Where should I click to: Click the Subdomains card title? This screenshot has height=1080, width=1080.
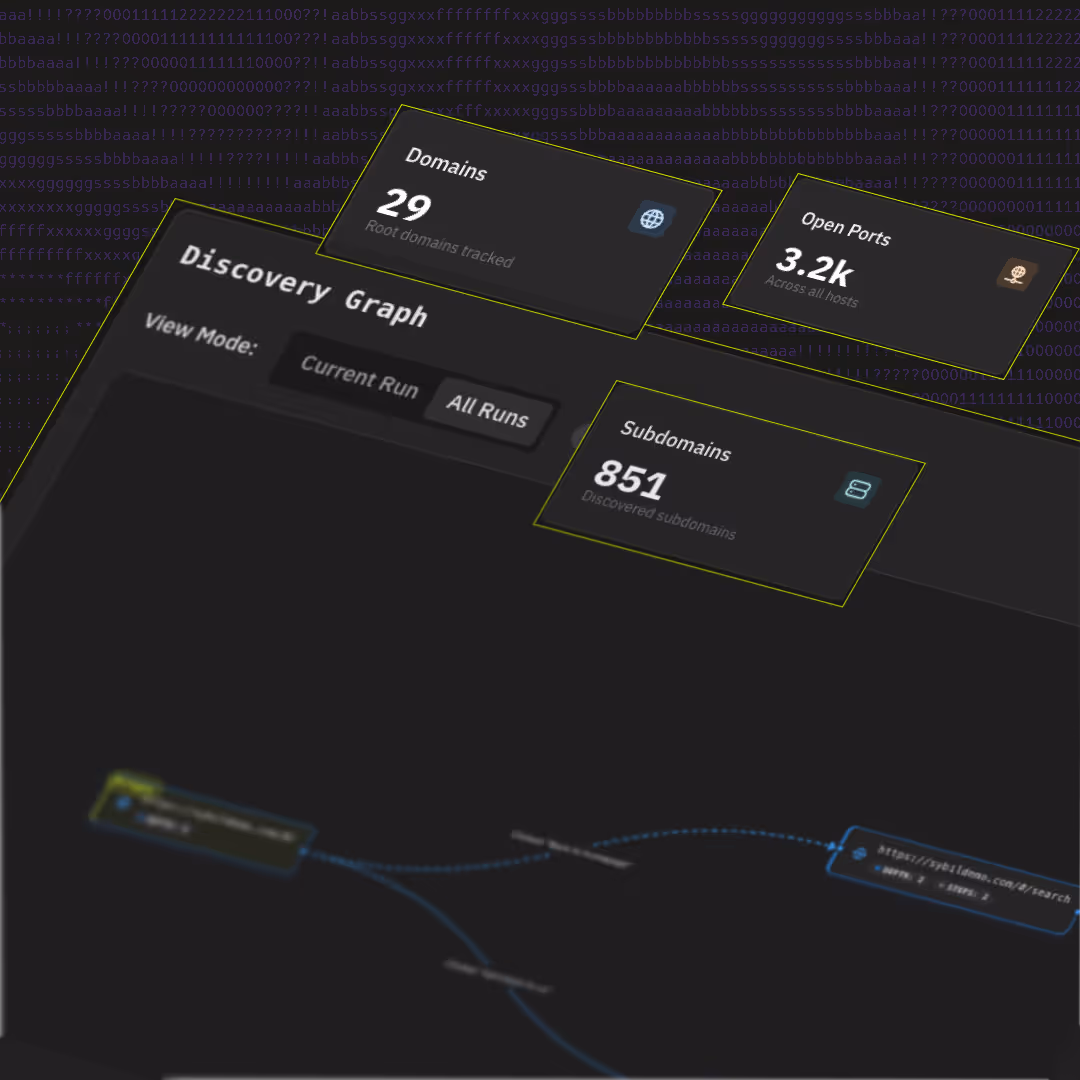676,440
